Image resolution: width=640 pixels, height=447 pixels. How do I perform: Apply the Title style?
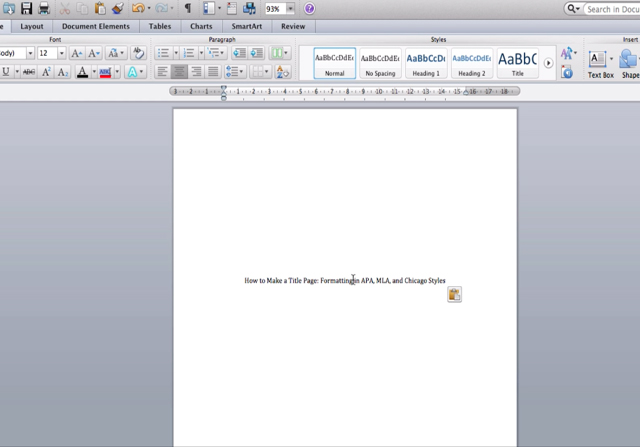(518, 63)
